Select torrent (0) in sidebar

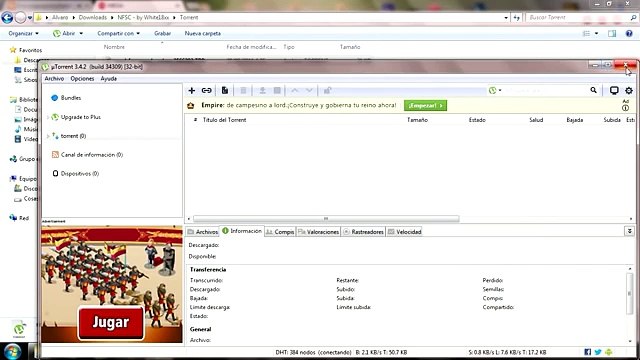[73, 136]
